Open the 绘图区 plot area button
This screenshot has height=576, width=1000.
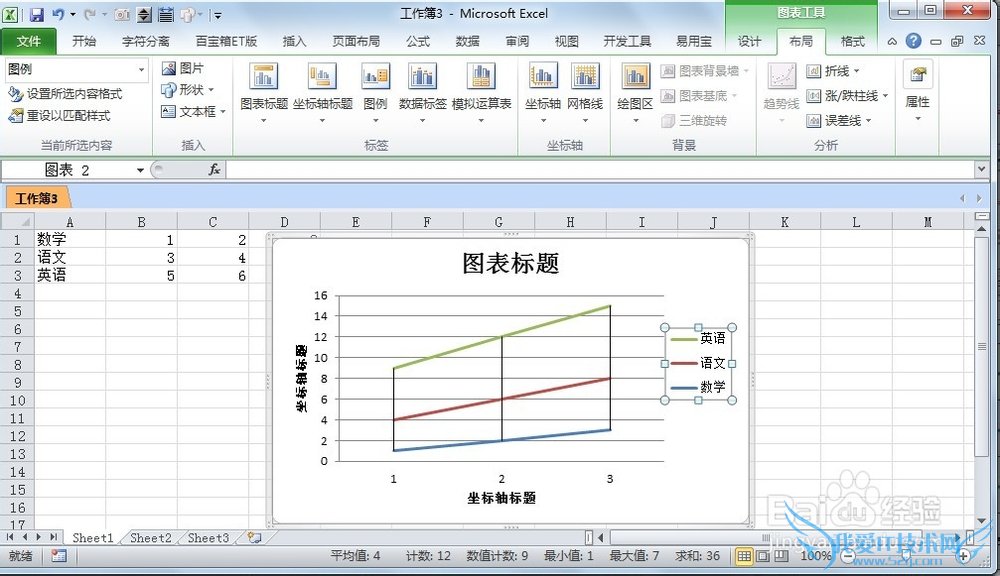[635, 92]
